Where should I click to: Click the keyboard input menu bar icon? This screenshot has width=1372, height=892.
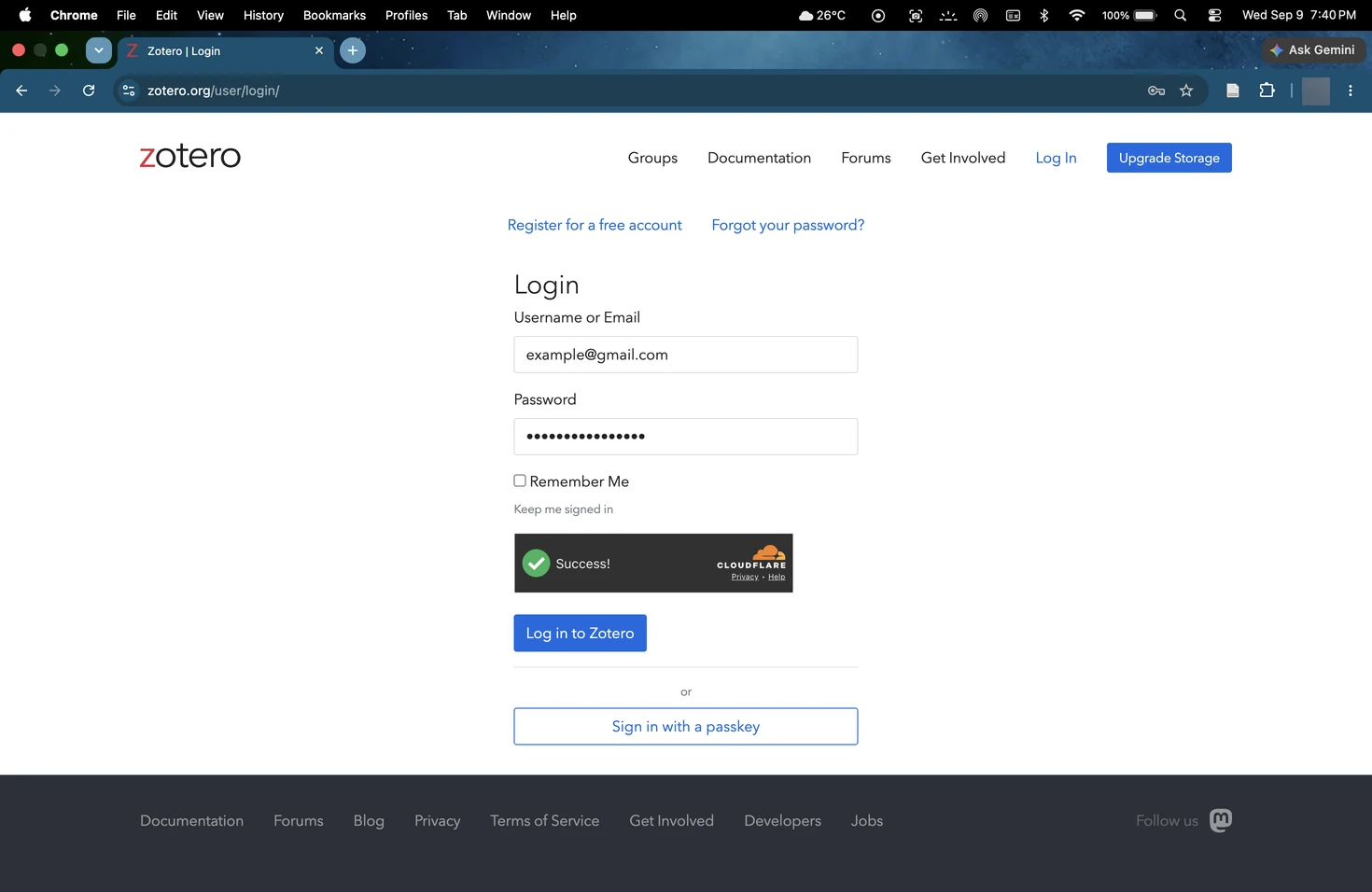point(1014,15)
